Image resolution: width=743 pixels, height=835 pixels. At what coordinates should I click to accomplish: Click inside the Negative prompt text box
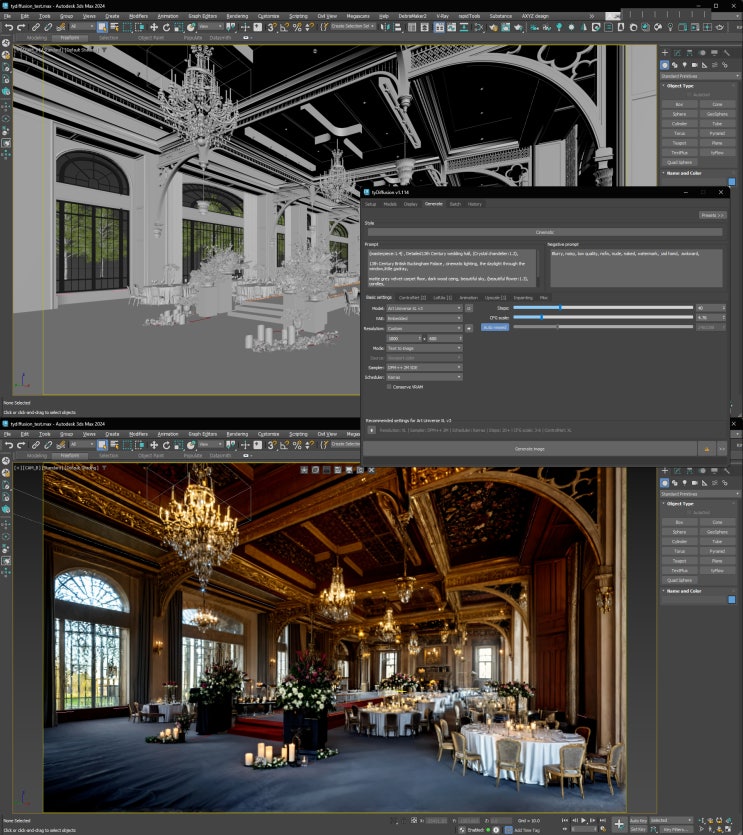pos(636,267)
